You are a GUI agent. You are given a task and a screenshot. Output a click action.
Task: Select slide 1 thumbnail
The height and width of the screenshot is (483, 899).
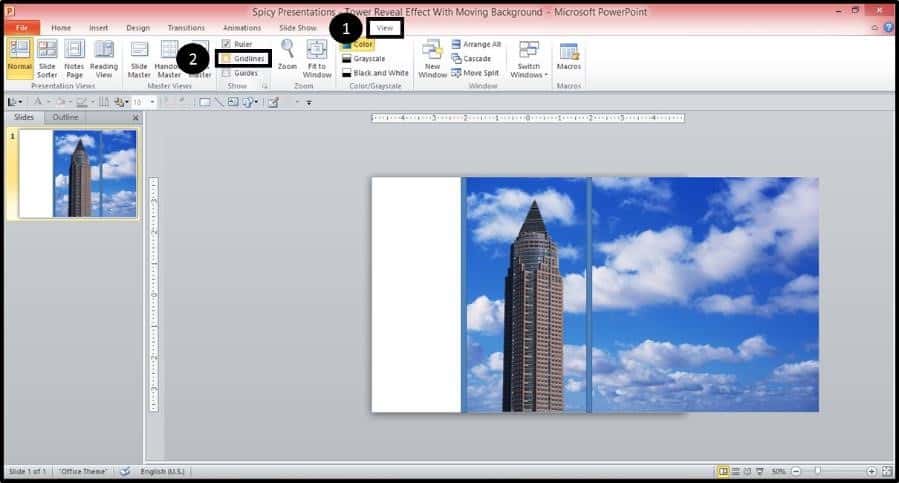(x=78, y=174)
